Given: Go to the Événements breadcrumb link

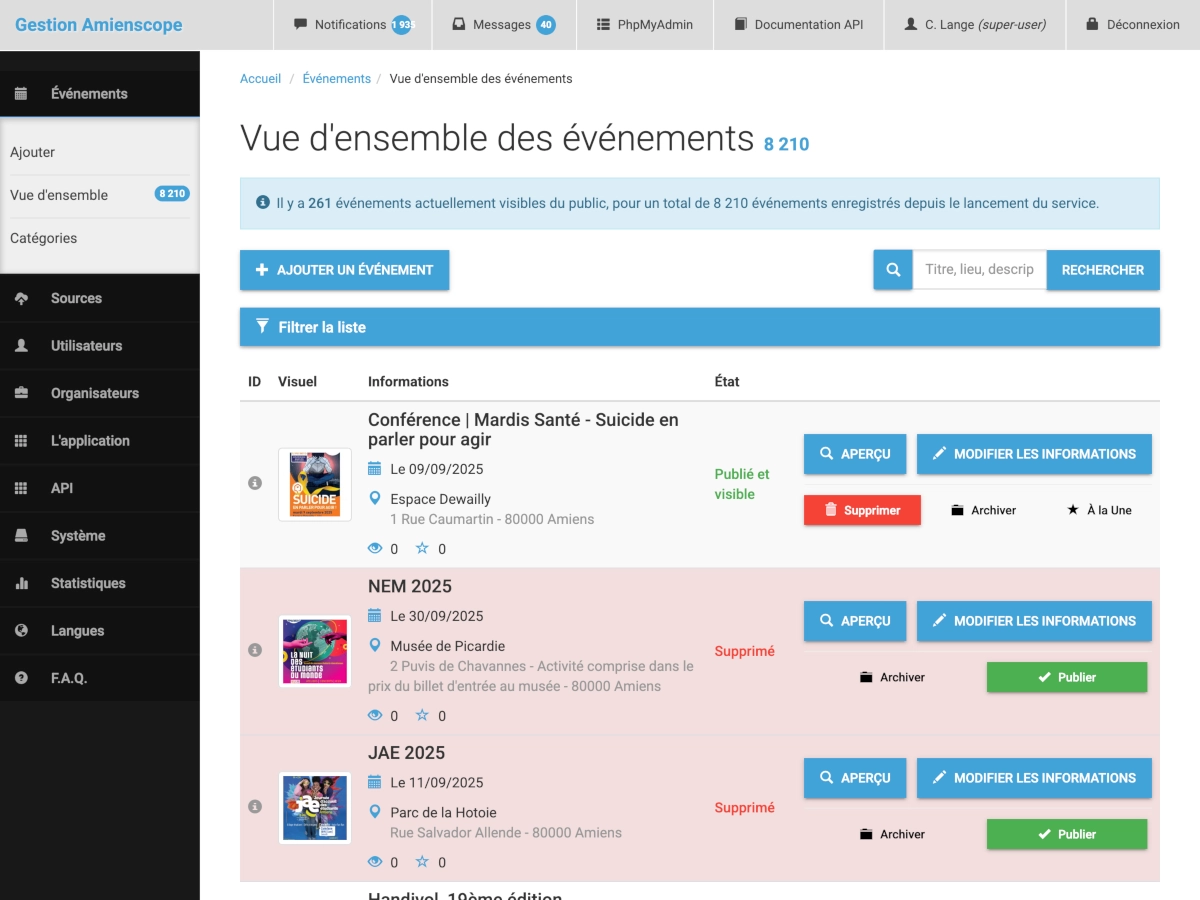Looking at the screenshot, I should (x=336, y=78).
